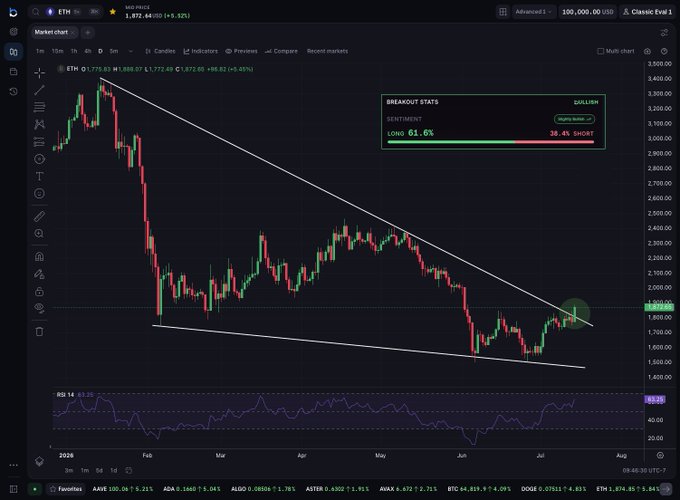
Task: Select the ruler measure tool
Action: (39, 216)
